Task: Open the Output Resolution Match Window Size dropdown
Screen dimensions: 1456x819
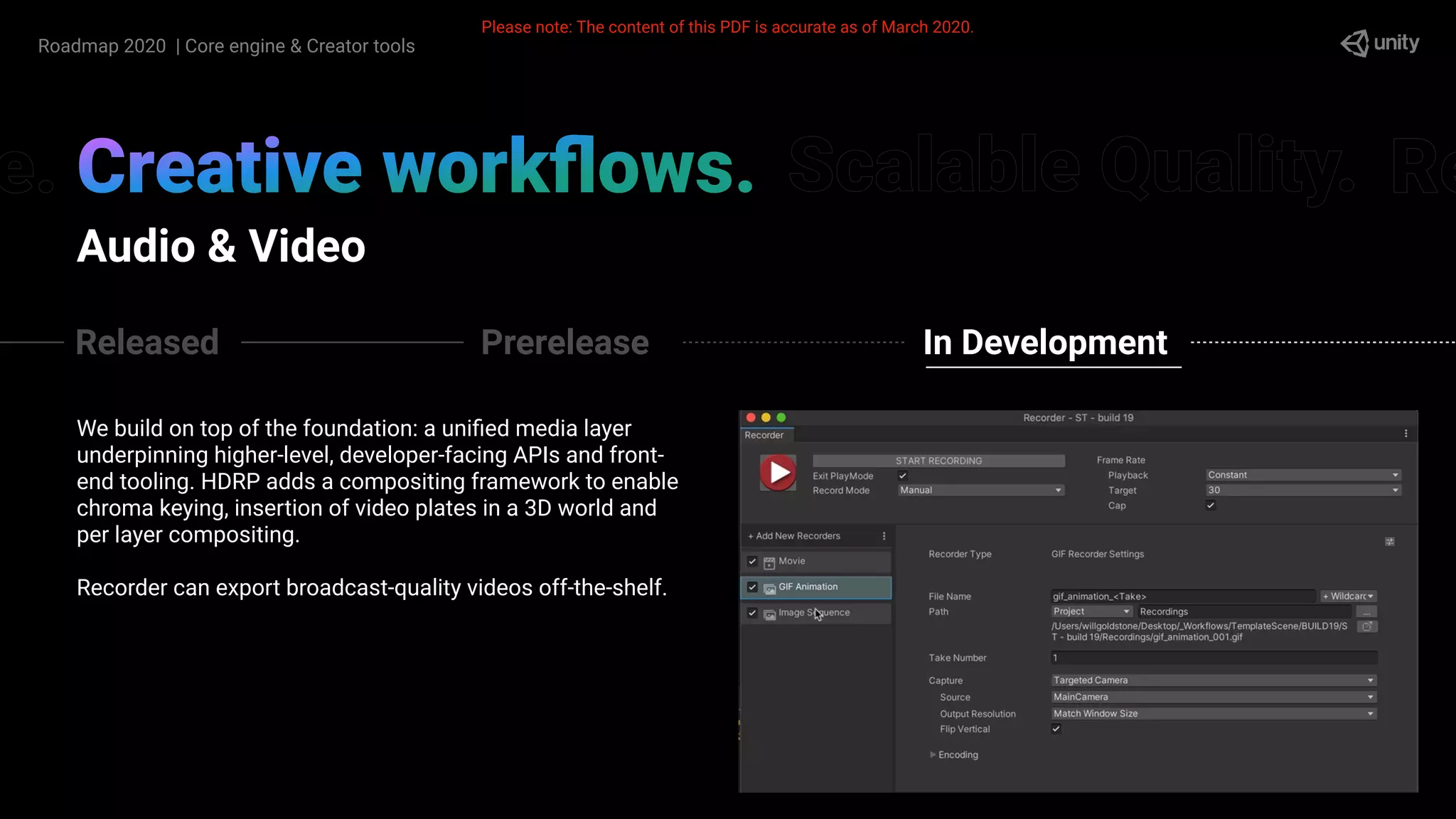Action: pos(1214,714)
